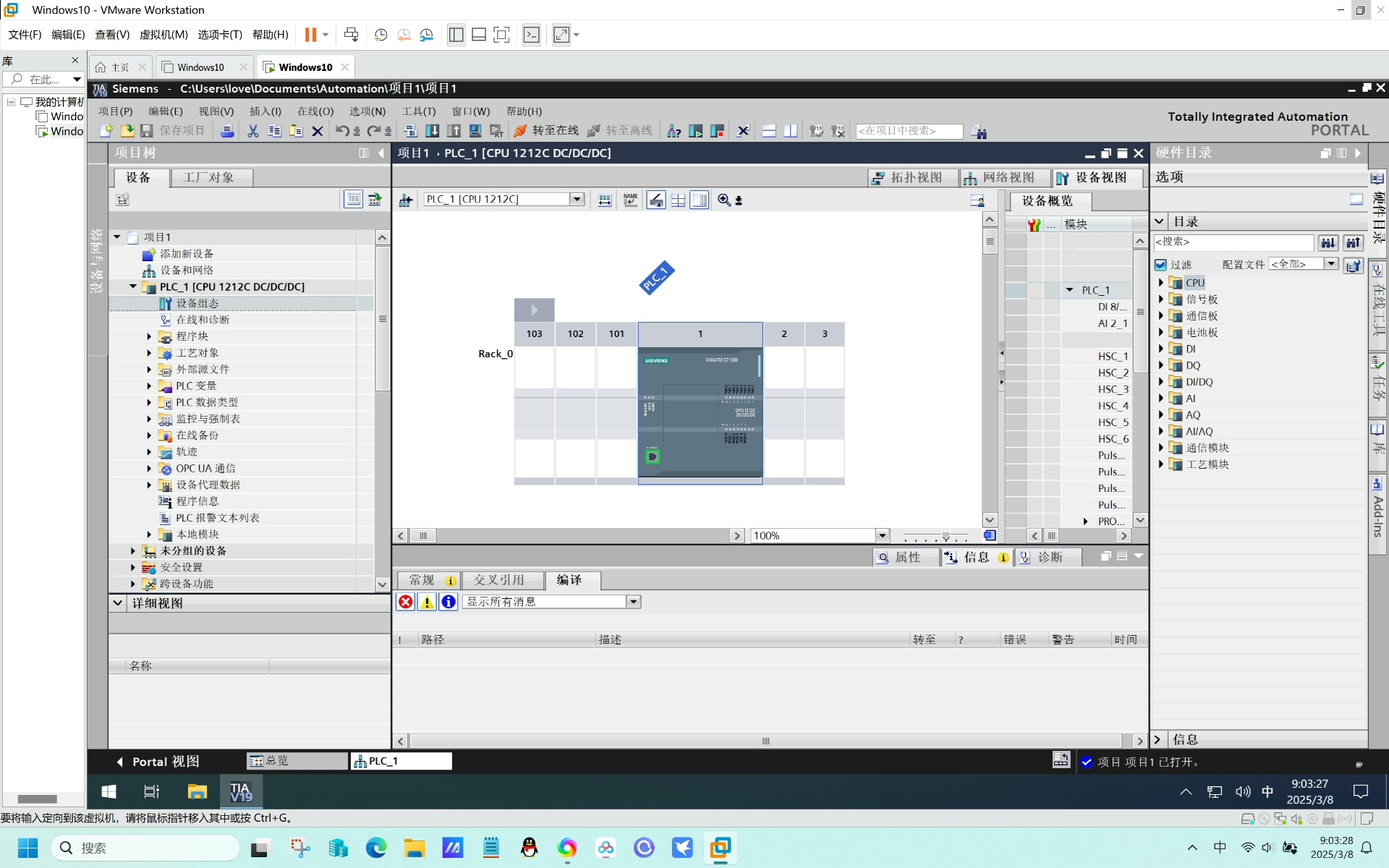Expand the 程序块 tree node
This screenshot has width=1389, height=868.
click(x=149, y=336)
